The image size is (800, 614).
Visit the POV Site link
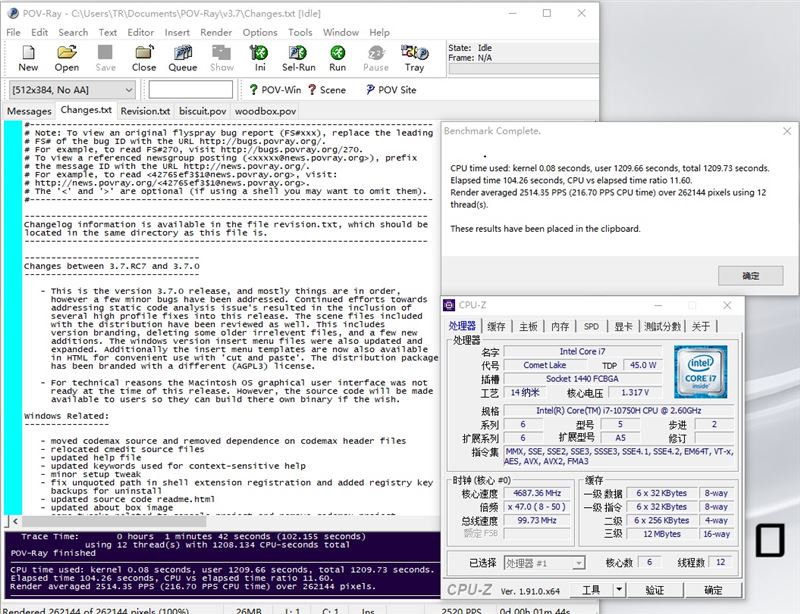point(391,90)
